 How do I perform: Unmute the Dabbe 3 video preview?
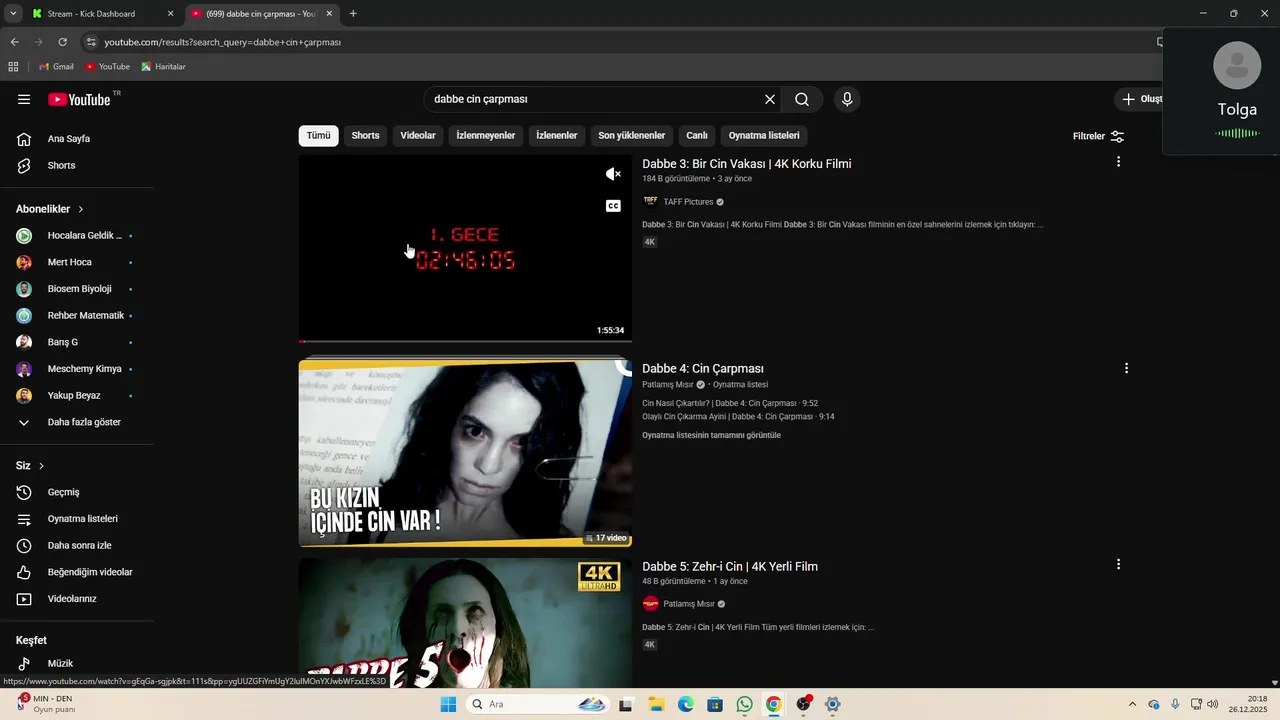click(x=613, y=174)
